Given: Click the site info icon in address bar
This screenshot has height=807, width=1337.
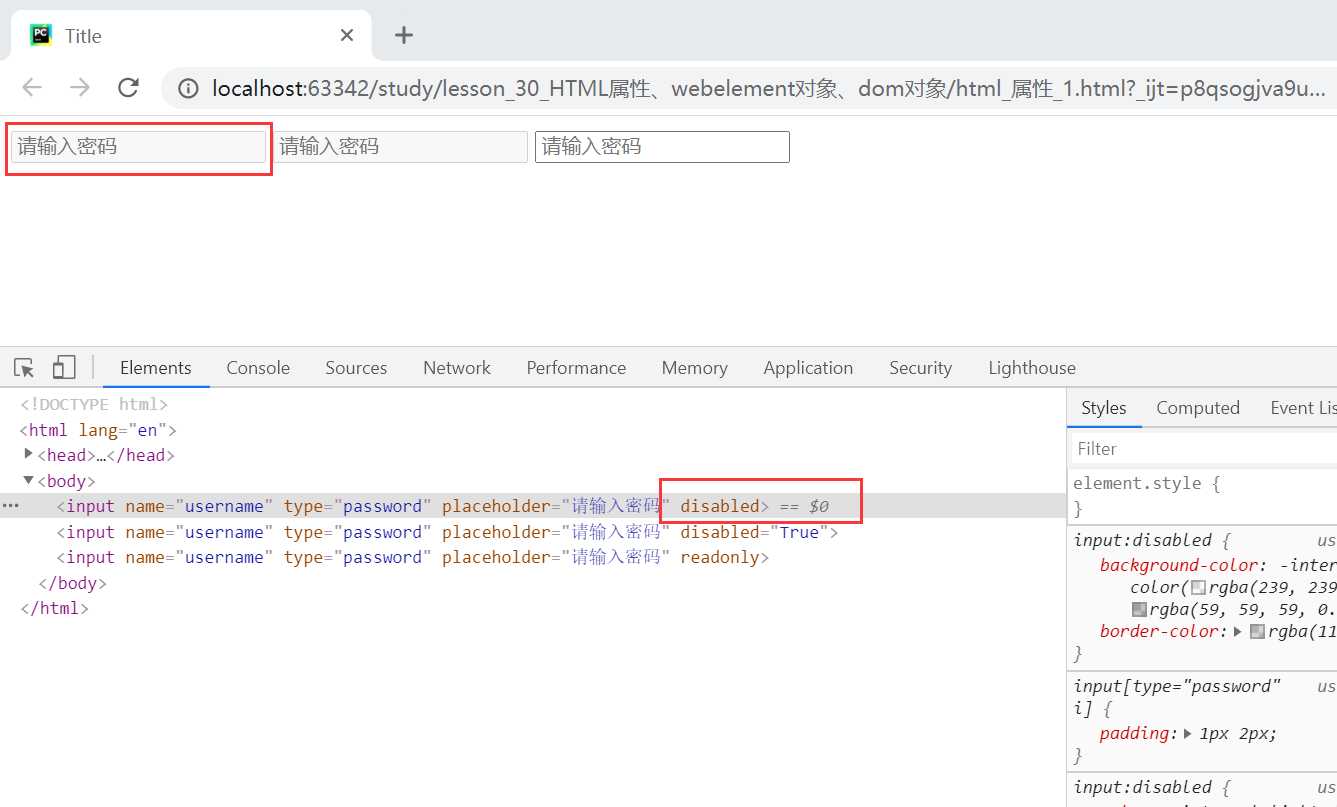Looking at the screenshot, I should coord(188,89).
